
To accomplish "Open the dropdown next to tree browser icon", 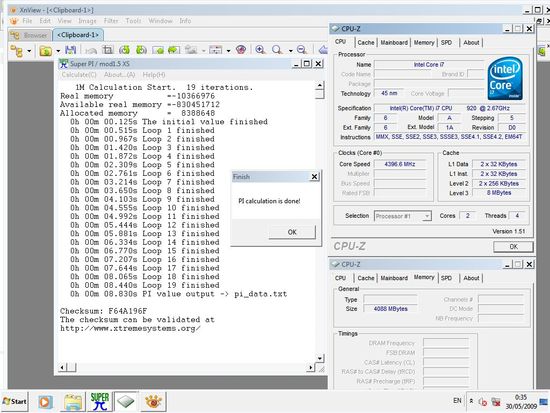I will (29, 51).
